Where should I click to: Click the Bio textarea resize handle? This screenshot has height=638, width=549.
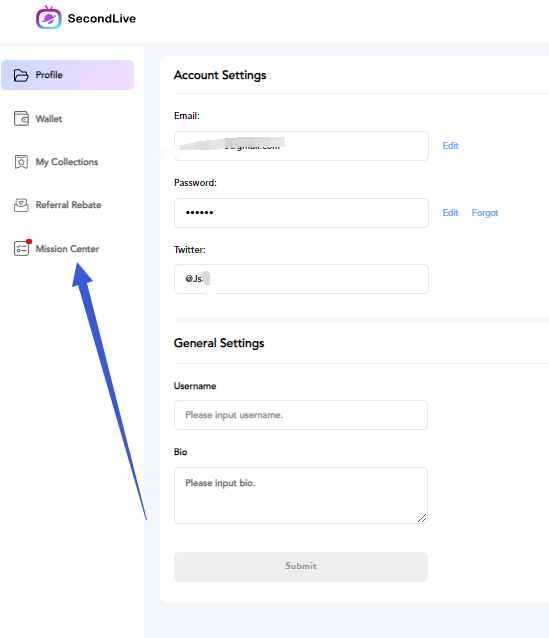[x=422, y=518]
